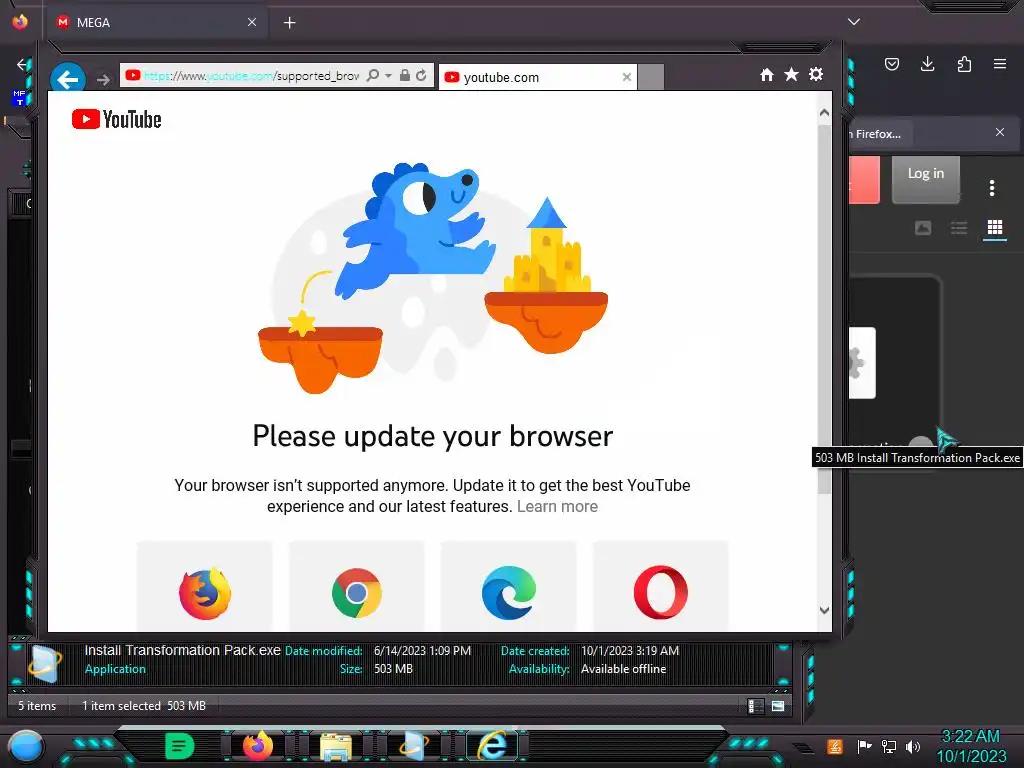1024x768 pixels.
Task: Click Save to Pocket icon in Firefox
Action: [x=891, y=64]
